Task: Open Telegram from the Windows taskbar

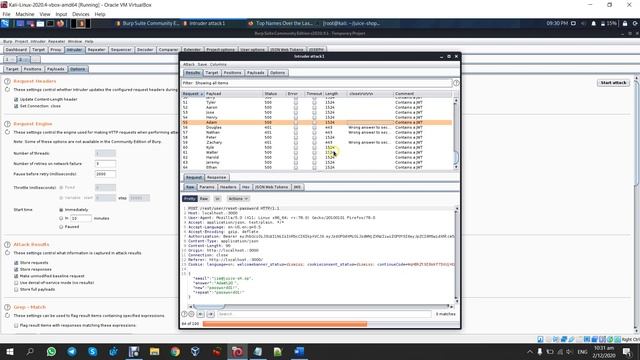Action: pyautogui.click(x=72, y=351)
